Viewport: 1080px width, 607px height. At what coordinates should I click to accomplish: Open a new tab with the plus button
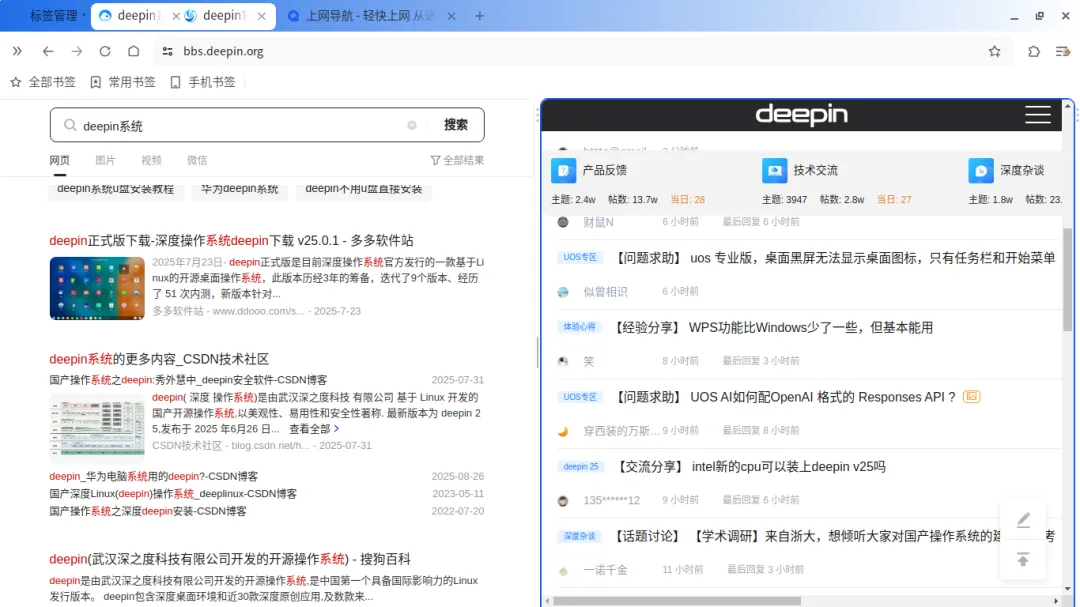(x=479, y=16)
